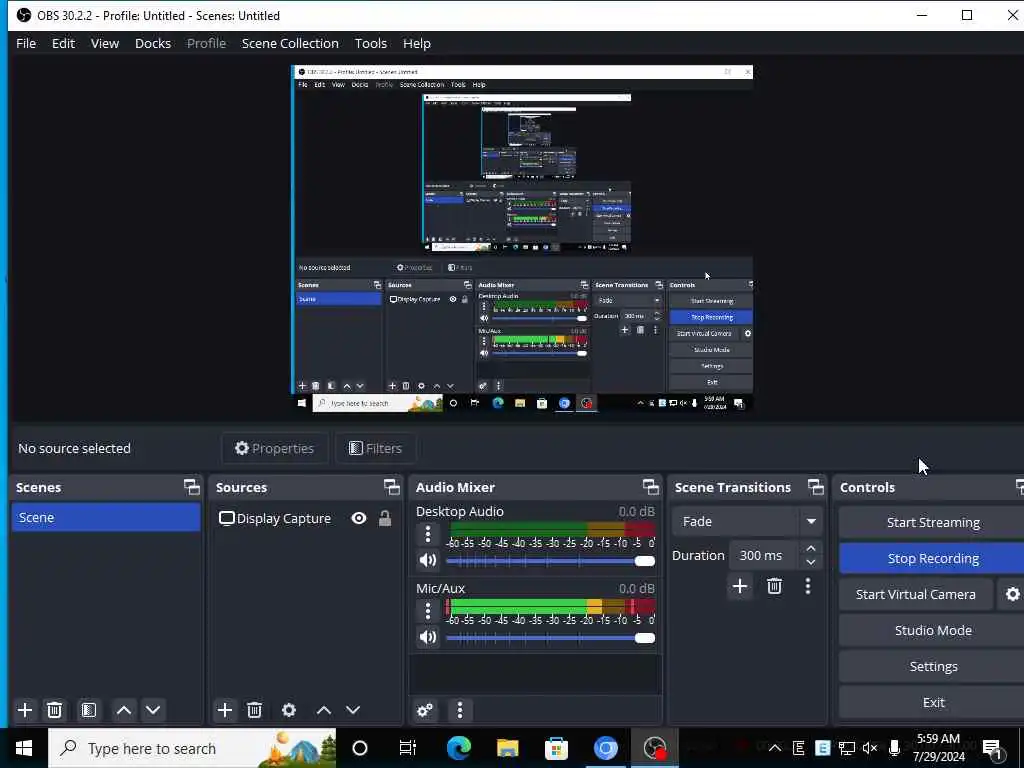The width and height of the screenshot is (1024, 768).
Task: Open notification center in taskbar
Action: (x=993, y=748)
